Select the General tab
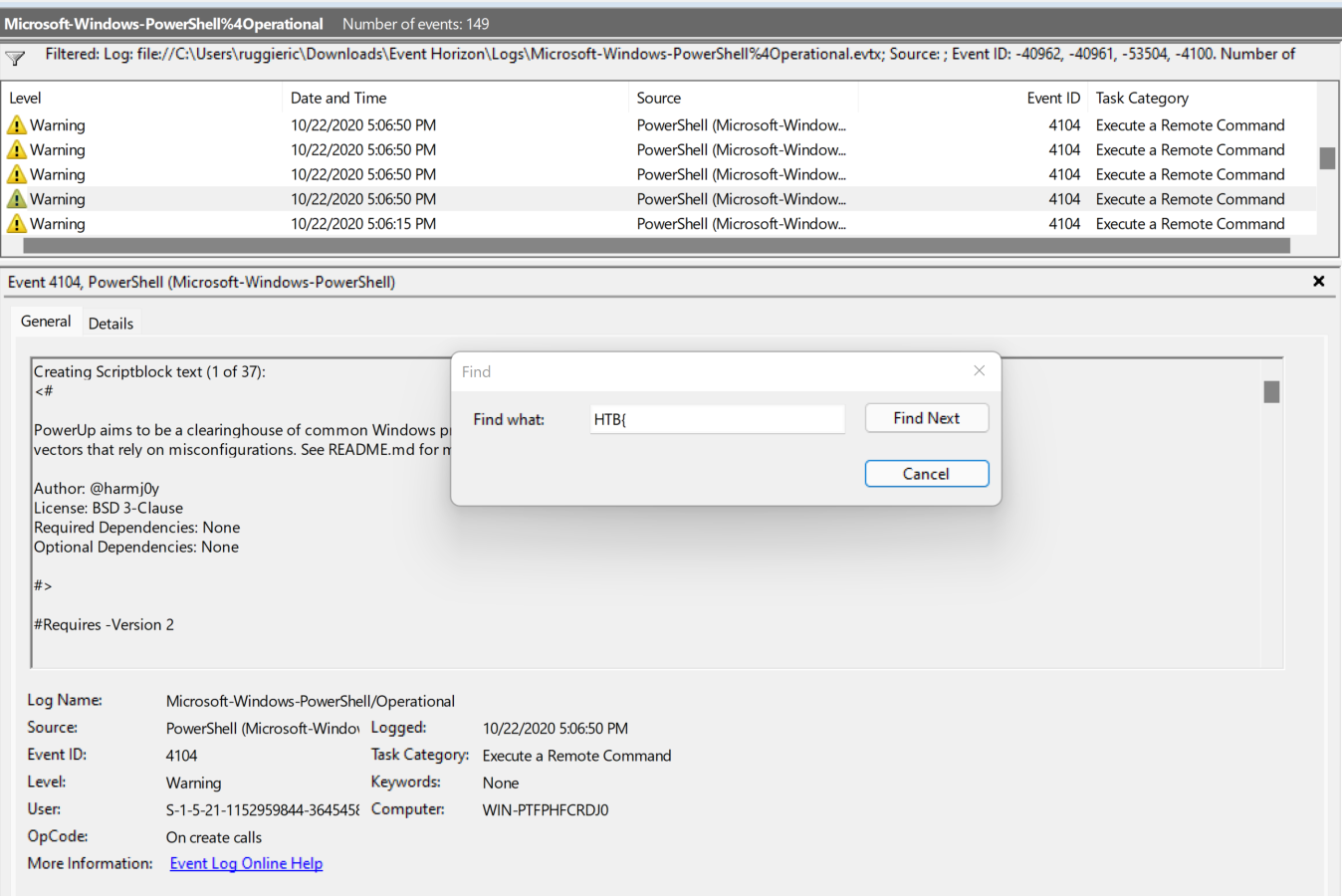Viewport: 1342px width, 896px height. pyautogui.click(x=46, y=322)
